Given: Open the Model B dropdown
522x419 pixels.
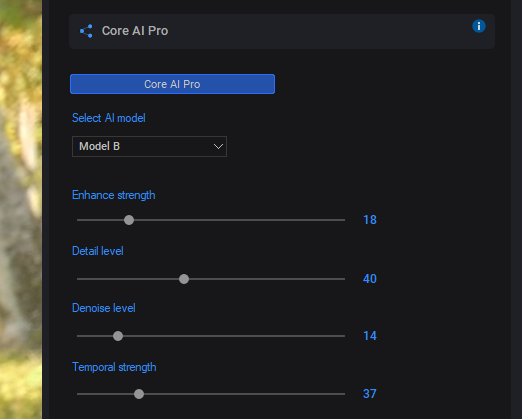Looking at the screenshot, I should [x=149, y=146].
